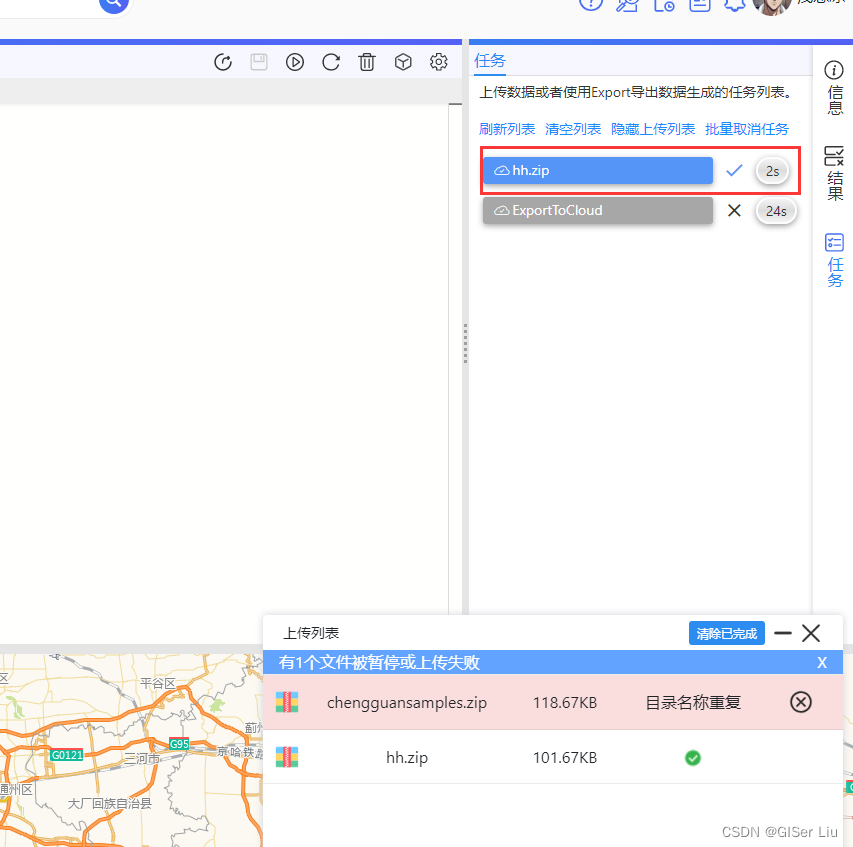
Task: Click the 24s duration badge
Action: point(776,211)
